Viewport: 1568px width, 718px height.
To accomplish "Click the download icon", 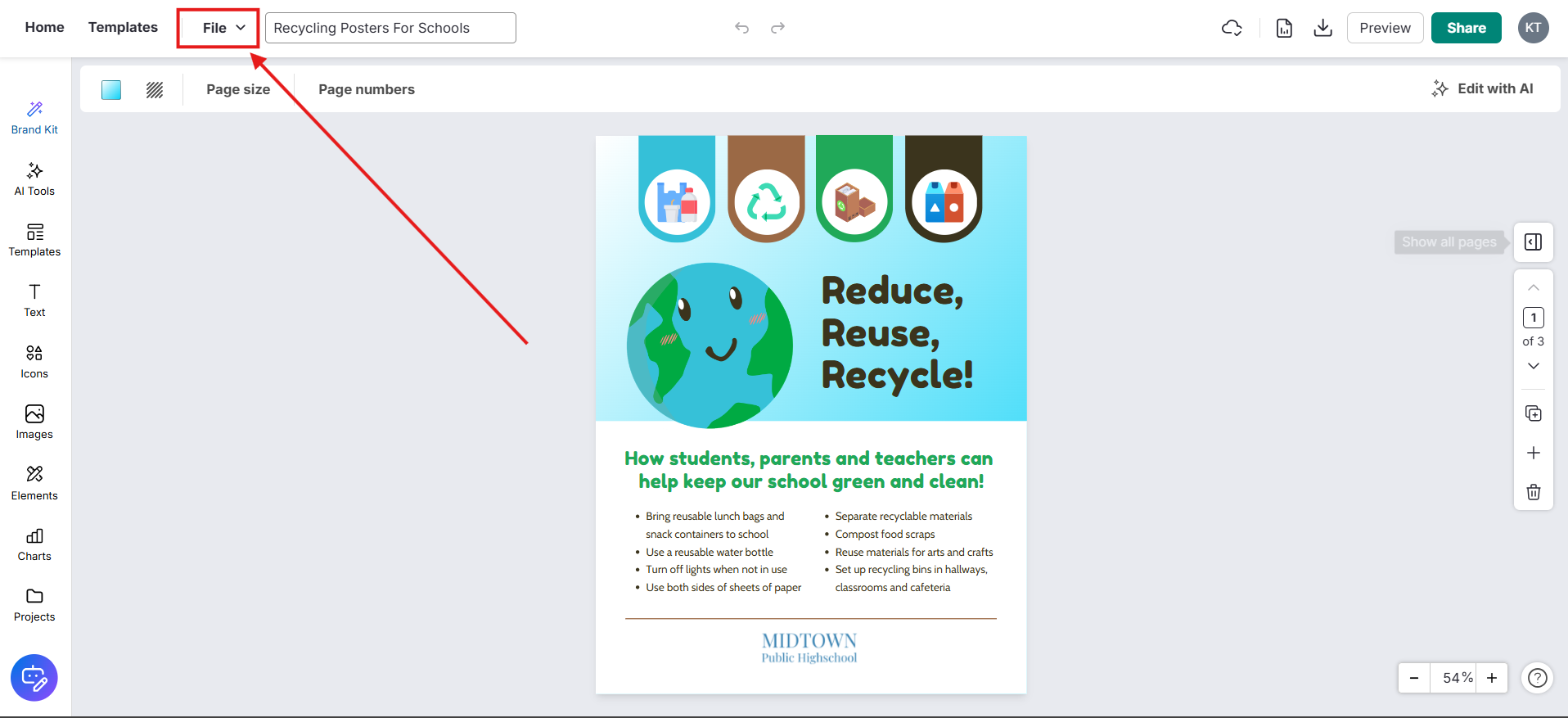I will point(1322,28).
